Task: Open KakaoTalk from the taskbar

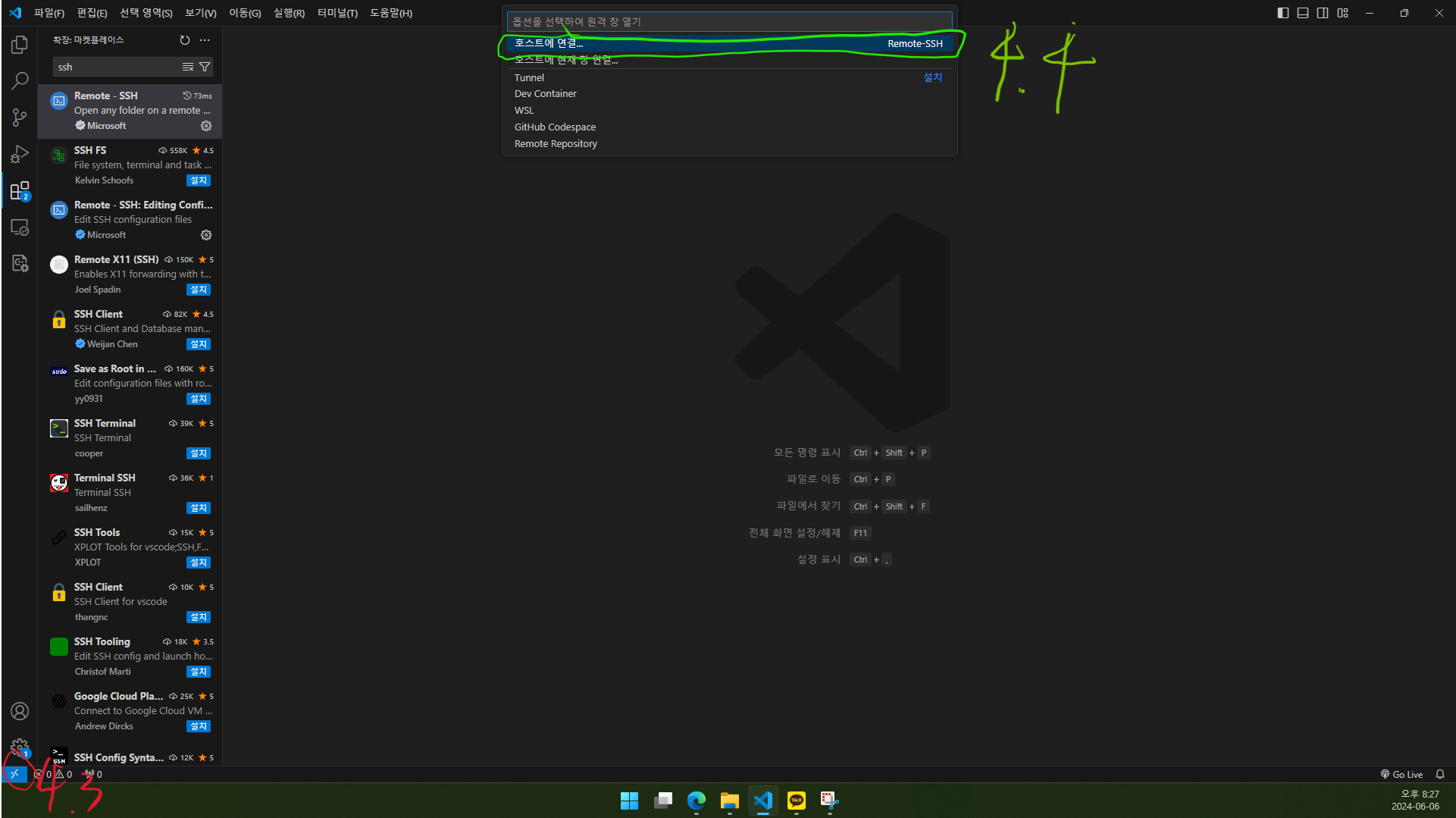Action: [797, 801]
